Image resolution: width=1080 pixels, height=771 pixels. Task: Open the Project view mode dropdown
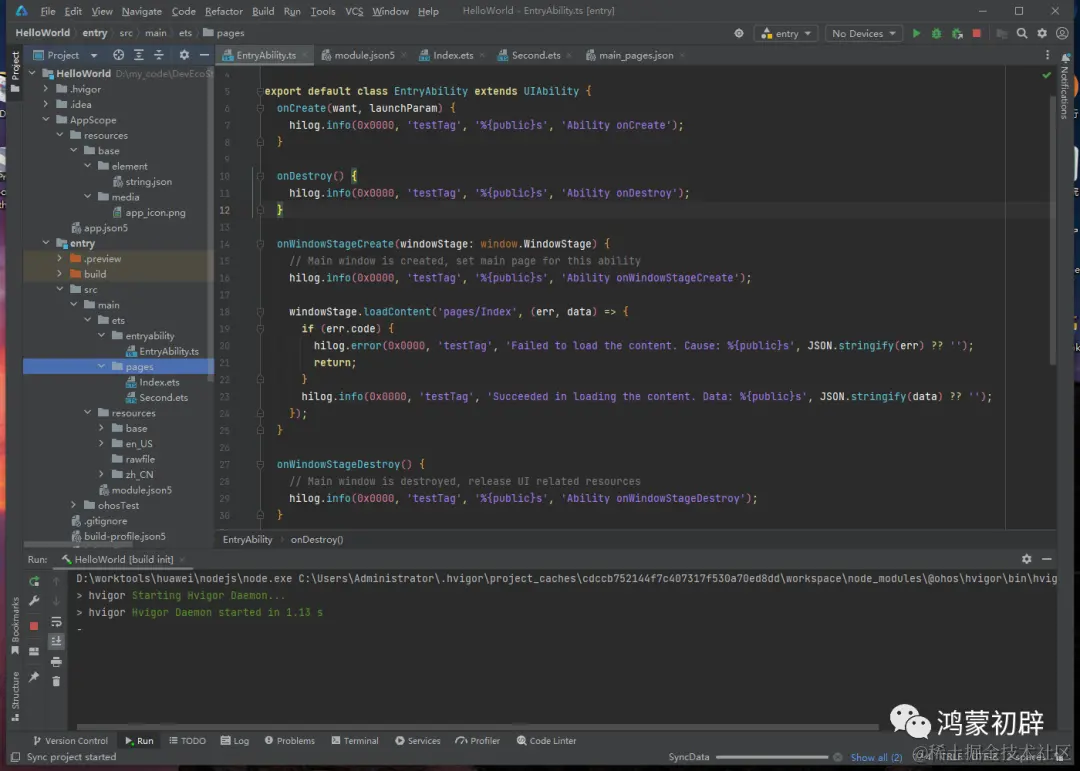[65, 55]
